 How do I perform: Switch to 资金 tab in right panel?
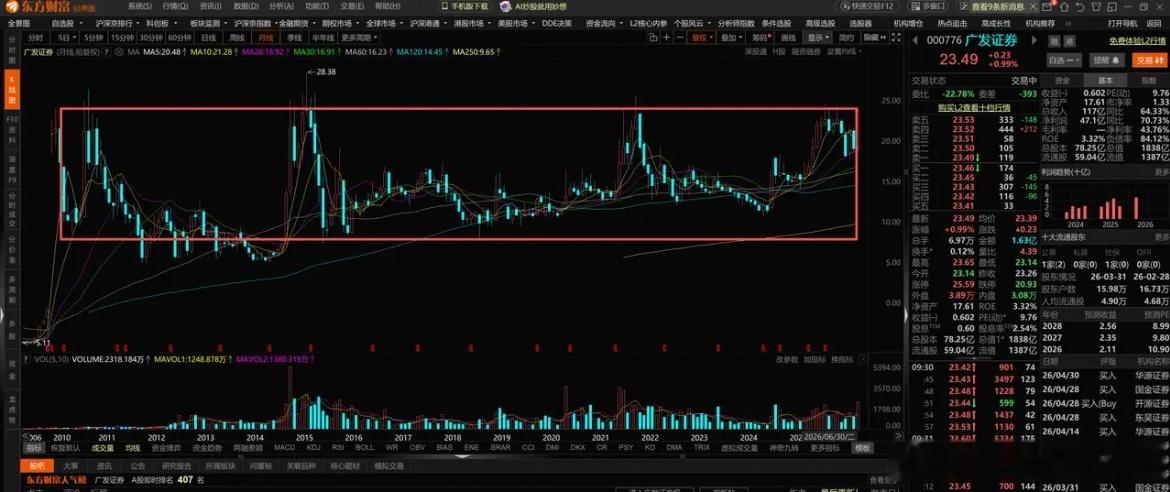[1063, 81]
